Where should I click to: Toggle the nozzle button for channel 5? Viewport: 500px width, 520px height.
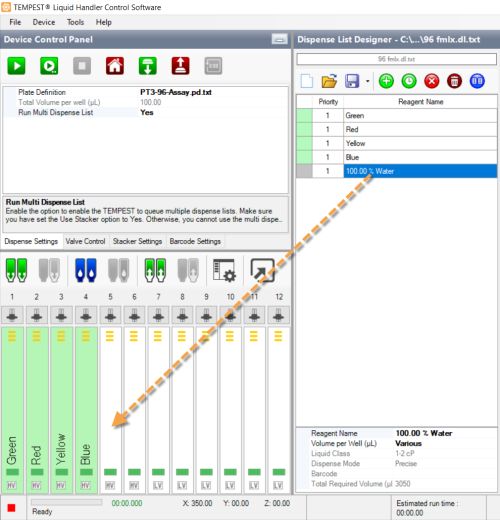pyautogui.click(x=110, y=315)
